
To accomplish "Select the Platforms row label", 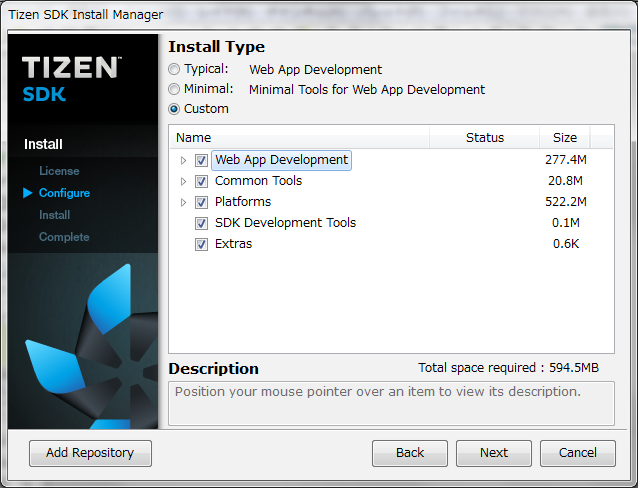I will coord(243,202).
